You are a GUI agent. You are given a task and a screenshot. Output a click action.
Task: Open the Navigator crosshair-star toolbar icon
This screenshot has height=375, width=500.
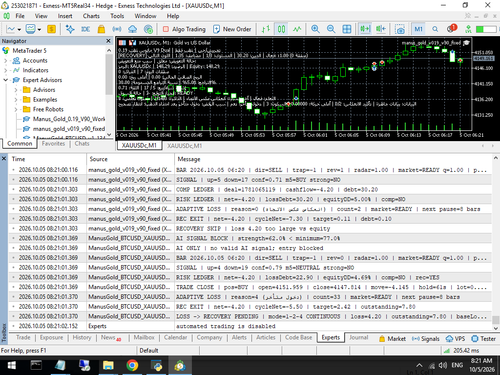tap(70, 29)
